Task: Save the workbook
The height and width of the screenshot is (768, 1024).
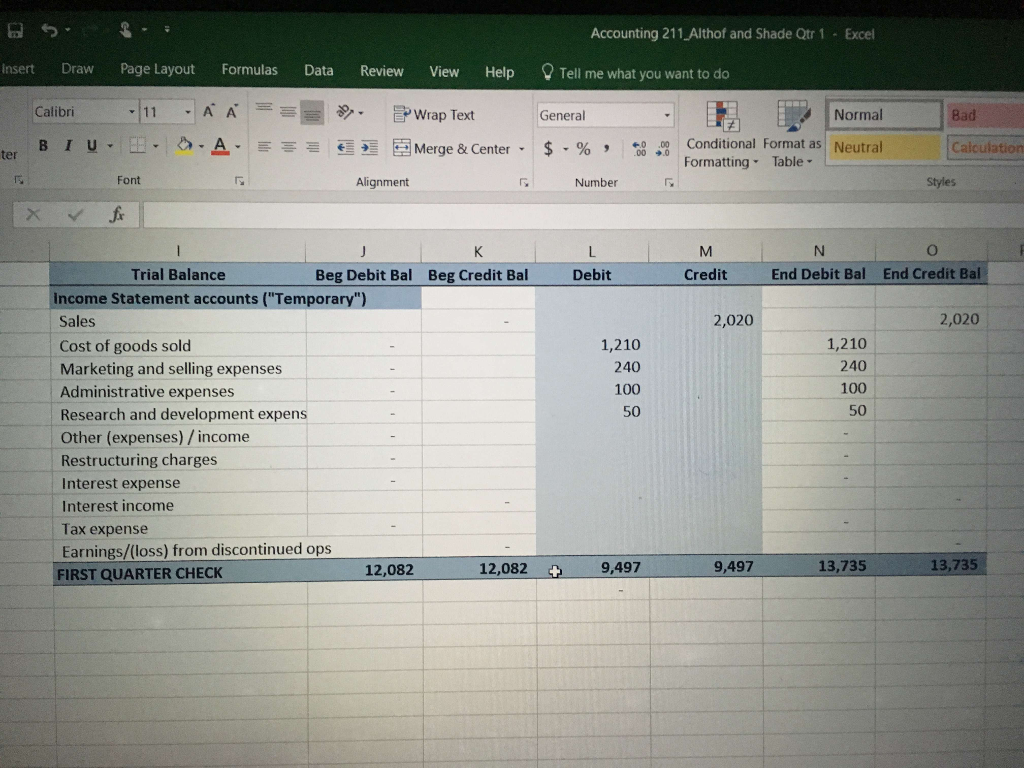Action: point(14,30)
